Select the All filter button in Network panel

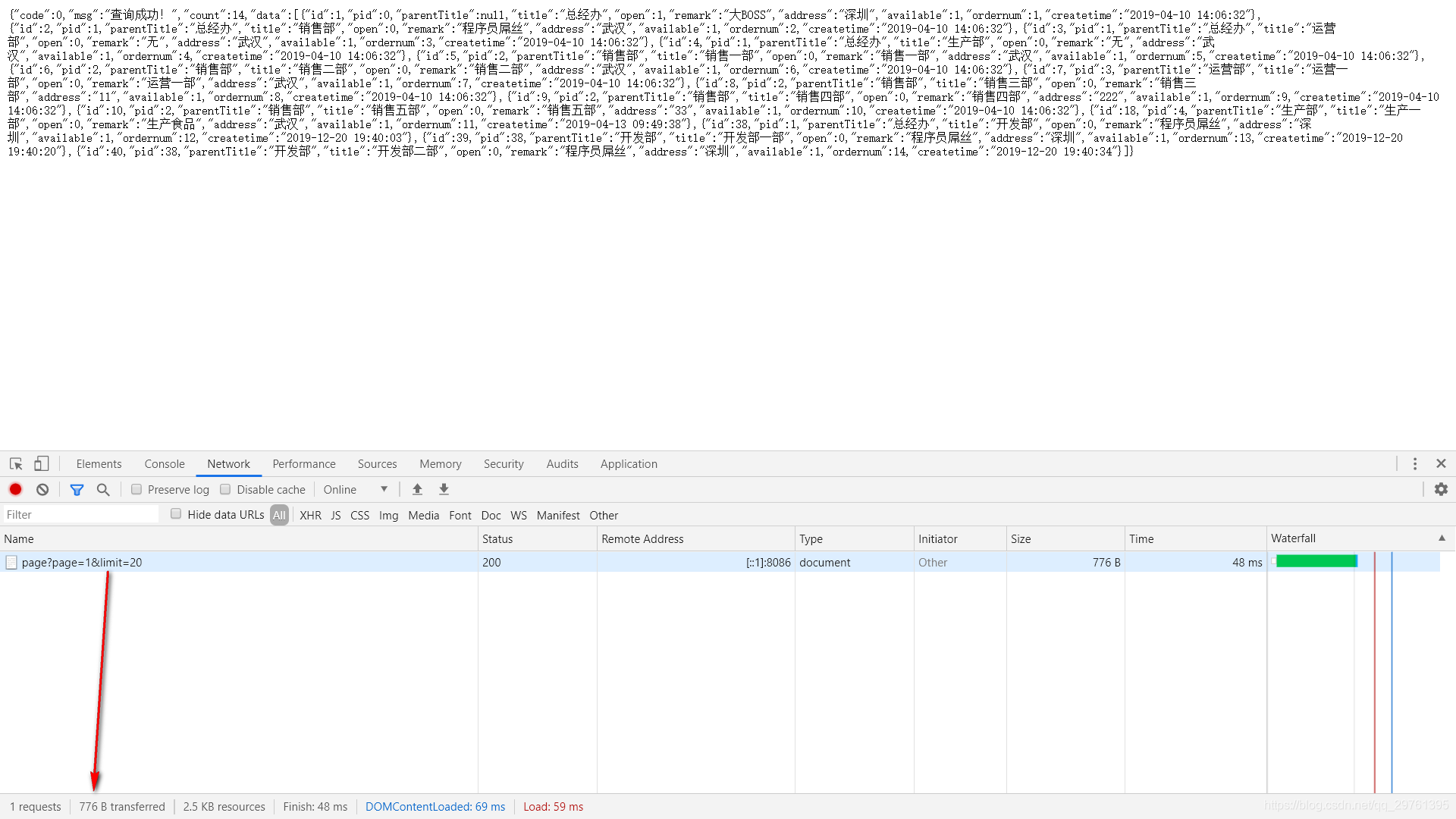pyautogui.click(x=279, y=515)
